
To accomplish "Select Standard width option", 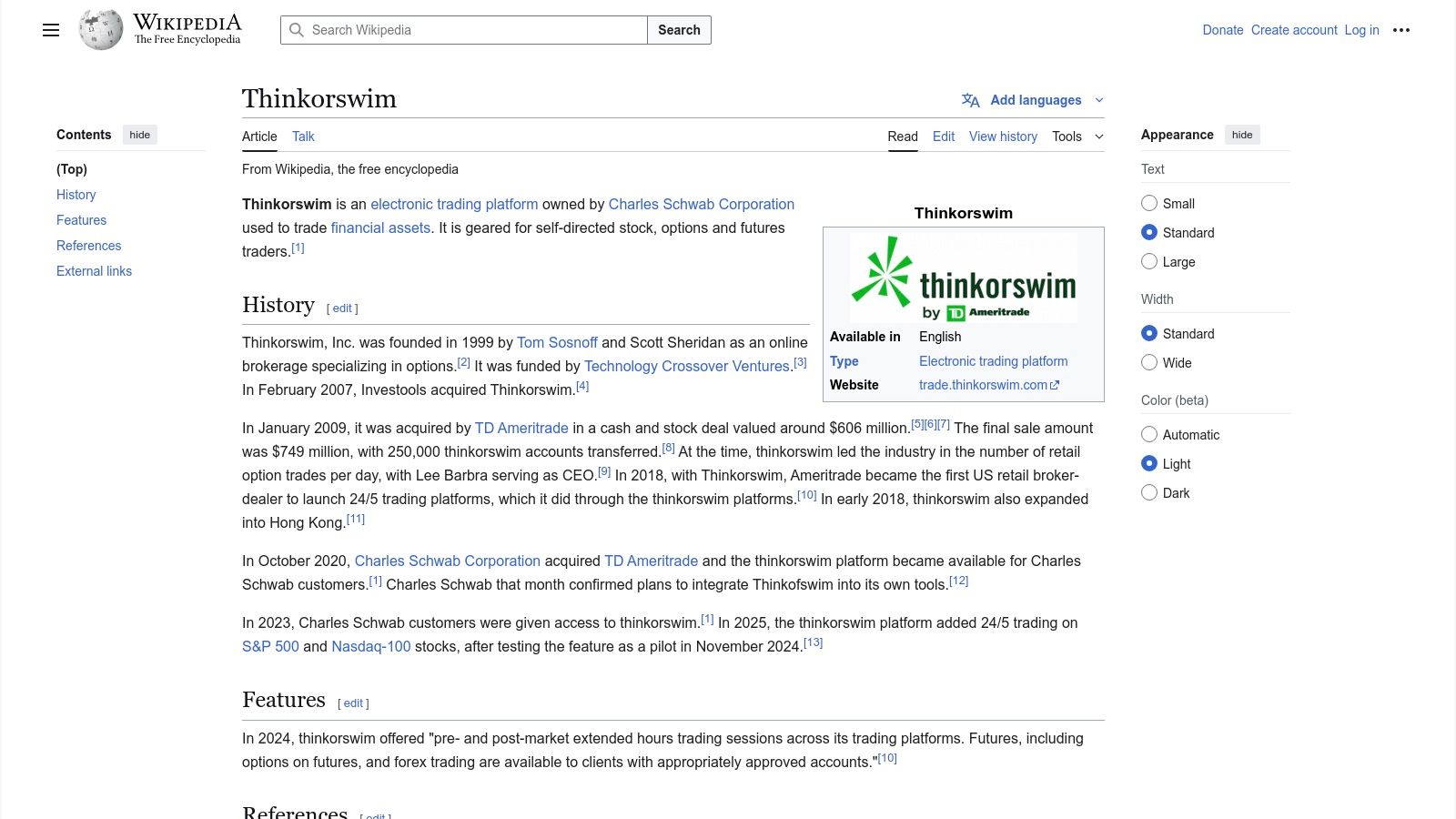I will click(1149, 333).
